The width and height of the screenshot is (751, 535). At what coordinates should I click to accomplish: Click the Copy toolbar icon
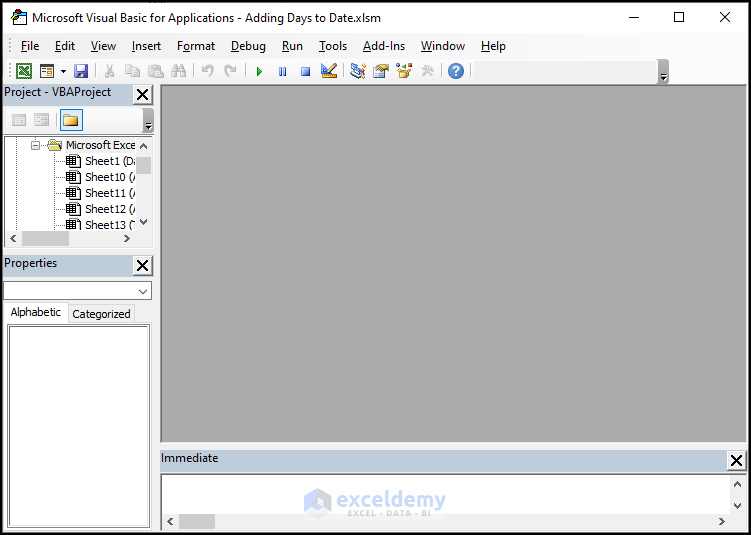132,71
